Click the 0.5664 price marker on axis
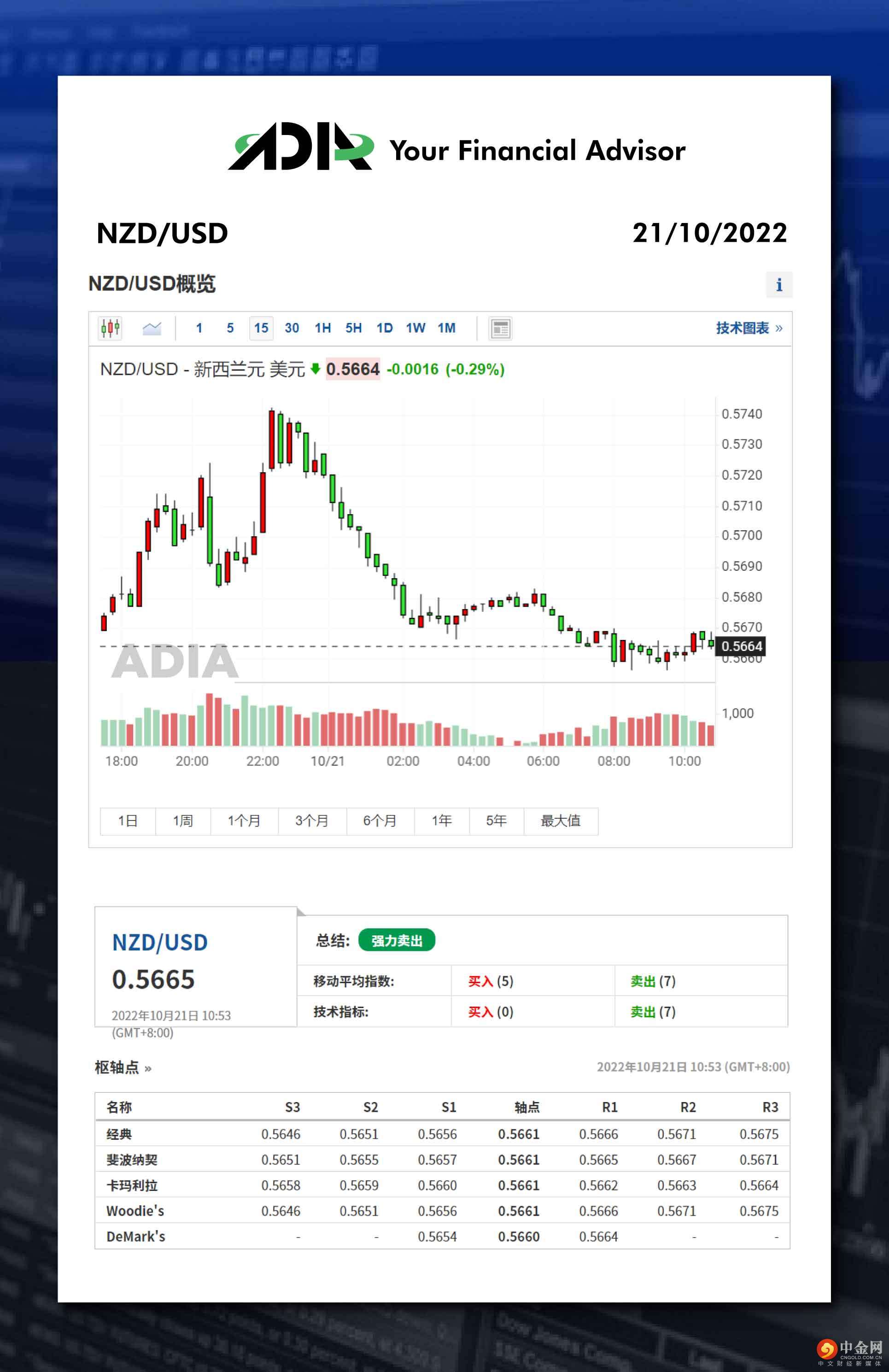Image resolution: width=889 pixels, height=1372 pixels. coord(741,646)
